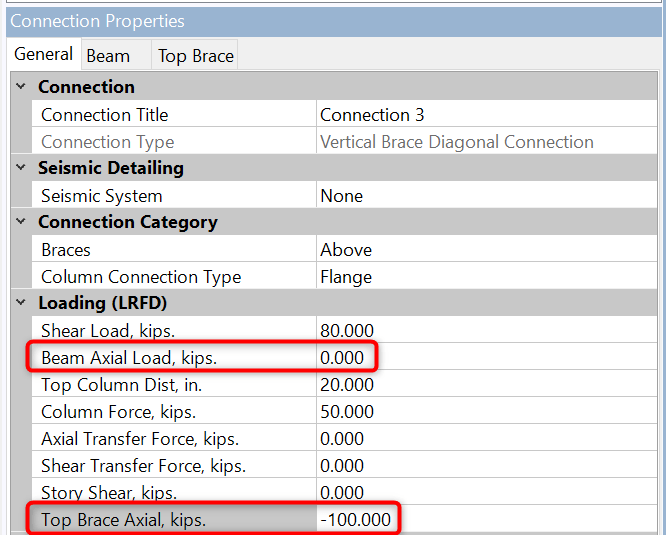Open the Seismic System value dropdown
Screen dimensions: 666x535
[x=486, y=196]
